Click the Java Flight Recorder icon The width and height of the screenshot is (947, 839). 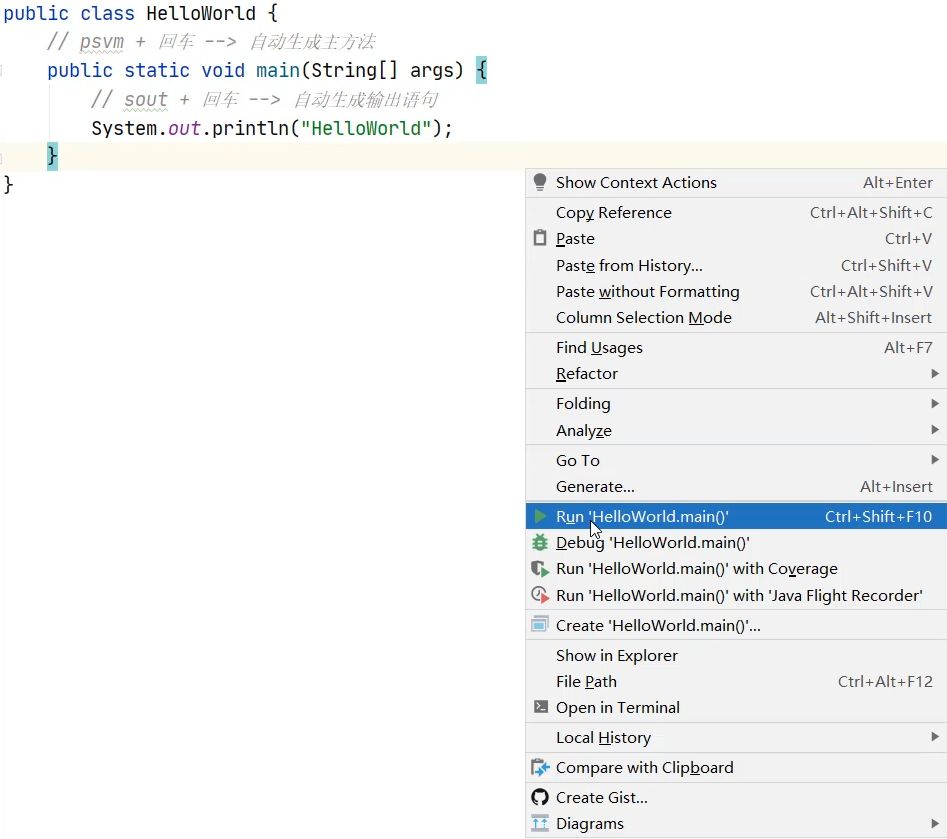click(x=540, y=595)
